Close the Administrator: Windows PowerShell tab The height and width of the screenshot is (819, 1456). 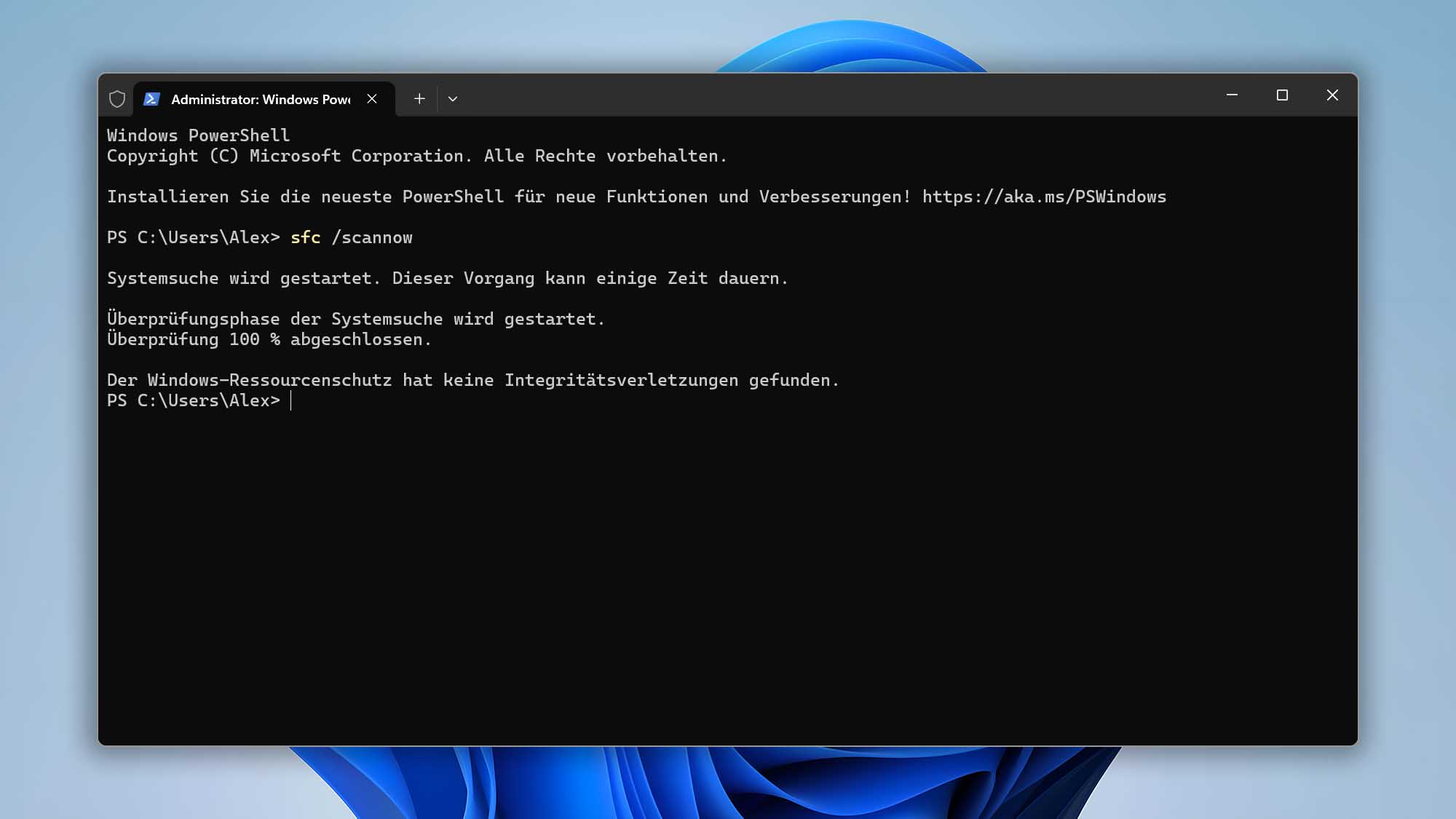[372, 99]
